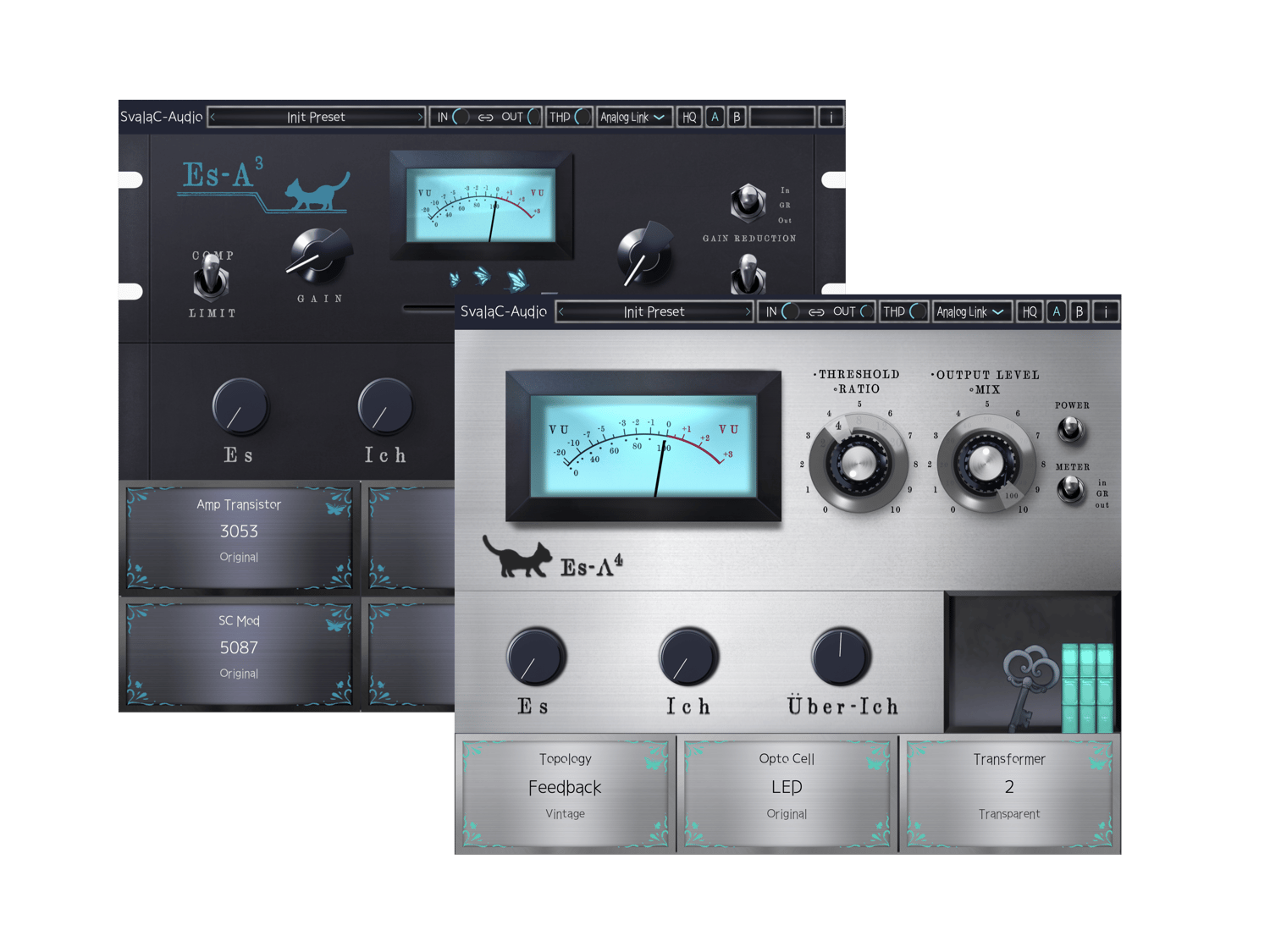Select state B in the Es-A3 toolbar
This screenshot has width=1270, height=952.
737,118
